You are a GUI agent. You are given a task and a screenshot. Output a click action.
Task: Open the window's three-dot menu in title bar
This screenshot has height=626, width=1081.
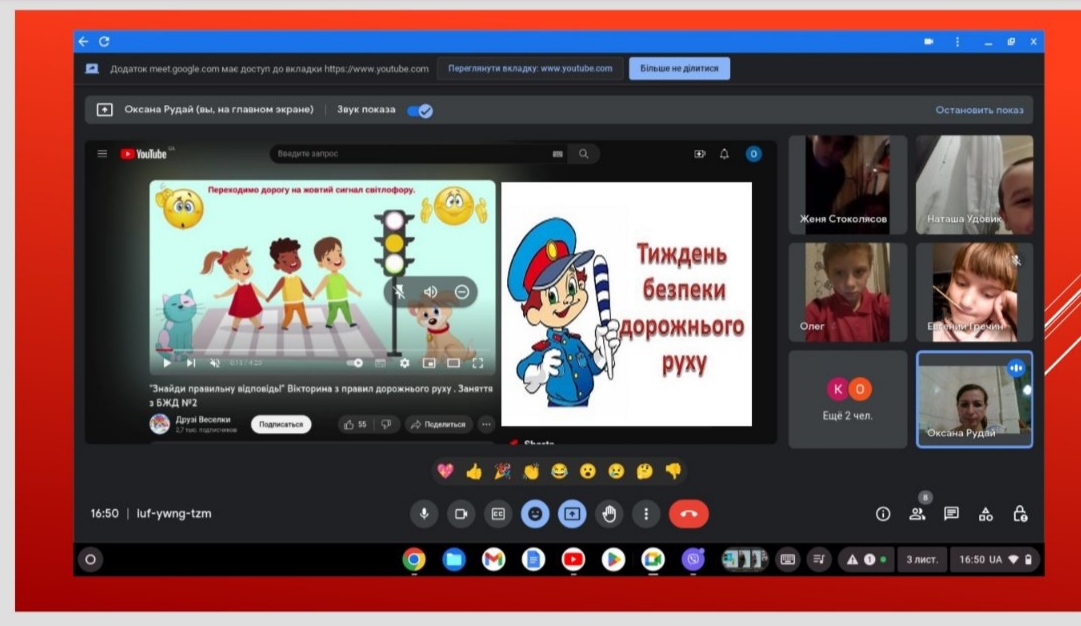957,42
